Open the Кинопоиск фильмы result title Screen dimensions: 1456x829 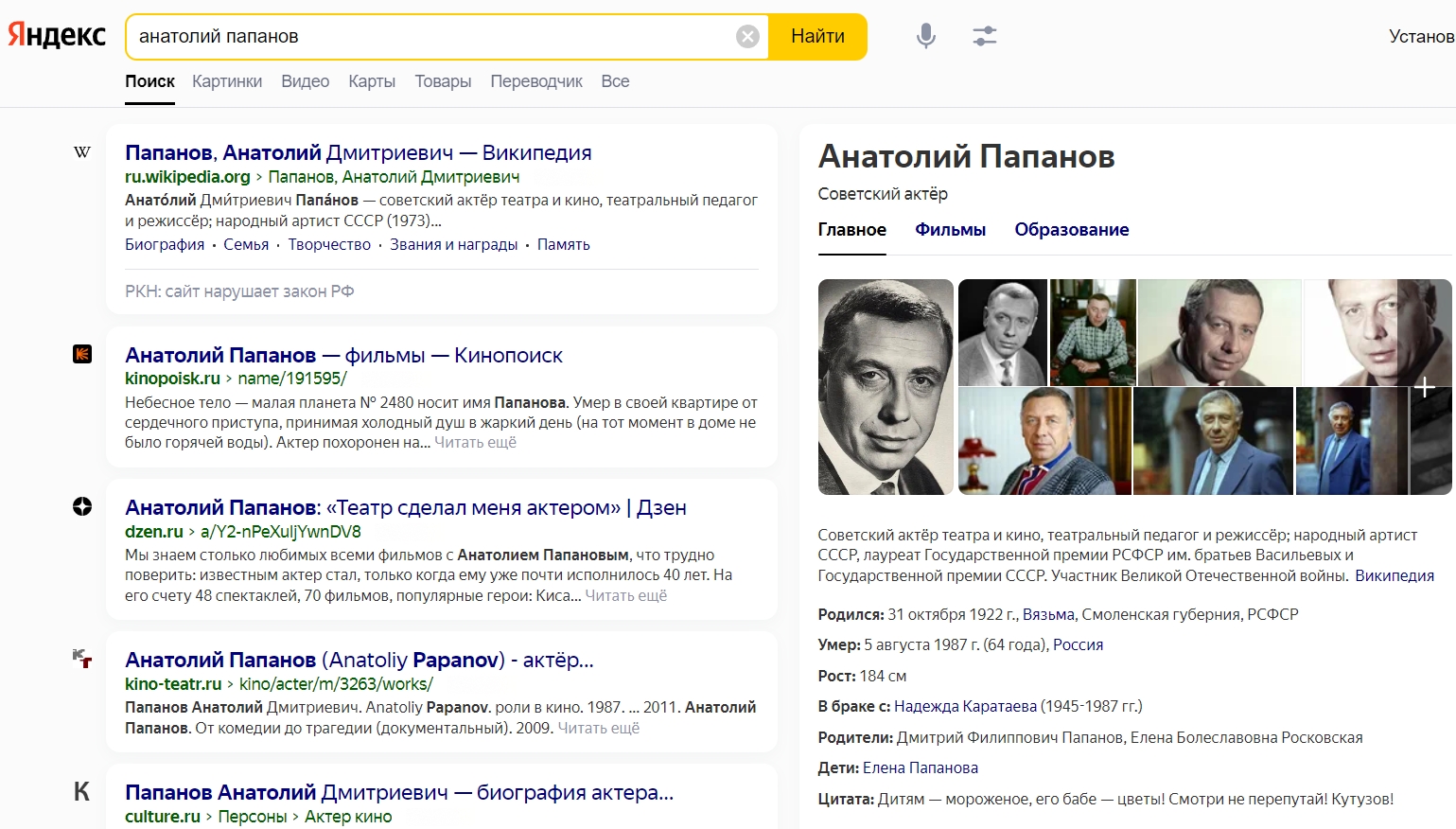tap(343, 355)
